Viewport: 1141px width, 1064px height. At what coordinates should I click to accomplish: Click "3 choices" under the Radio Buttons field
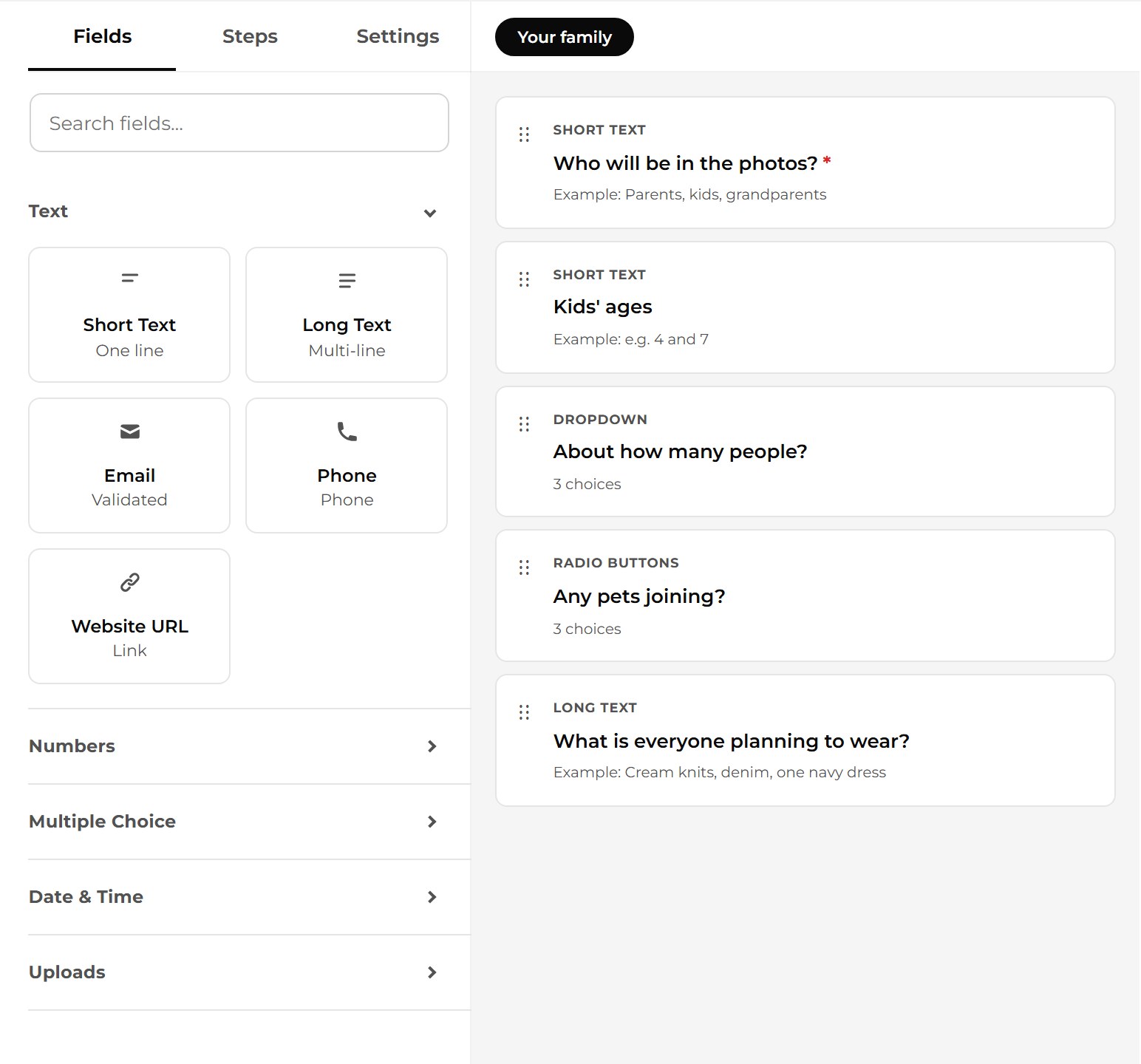tap(587, 629)
